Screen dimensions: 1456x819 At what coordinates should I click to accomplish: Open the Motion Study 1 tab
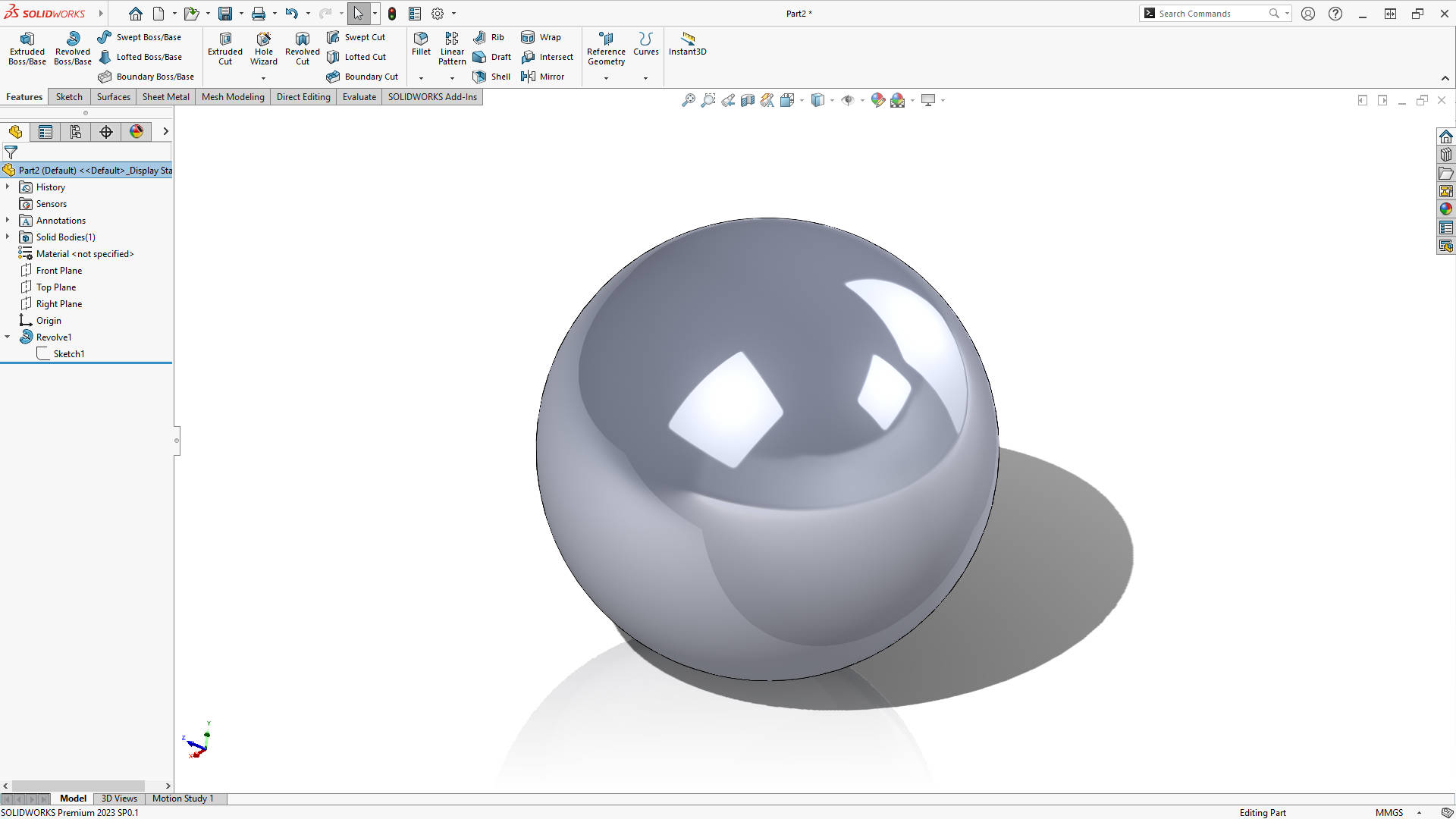(x=183, y=799)
